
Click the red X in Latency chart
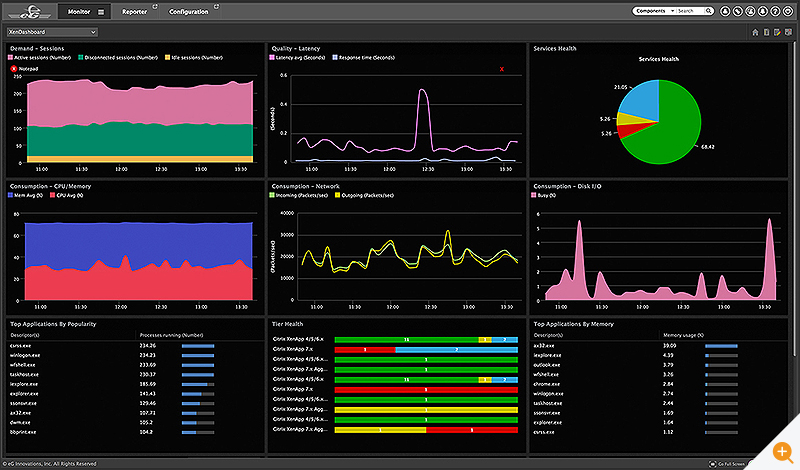(x=502, y=69)
